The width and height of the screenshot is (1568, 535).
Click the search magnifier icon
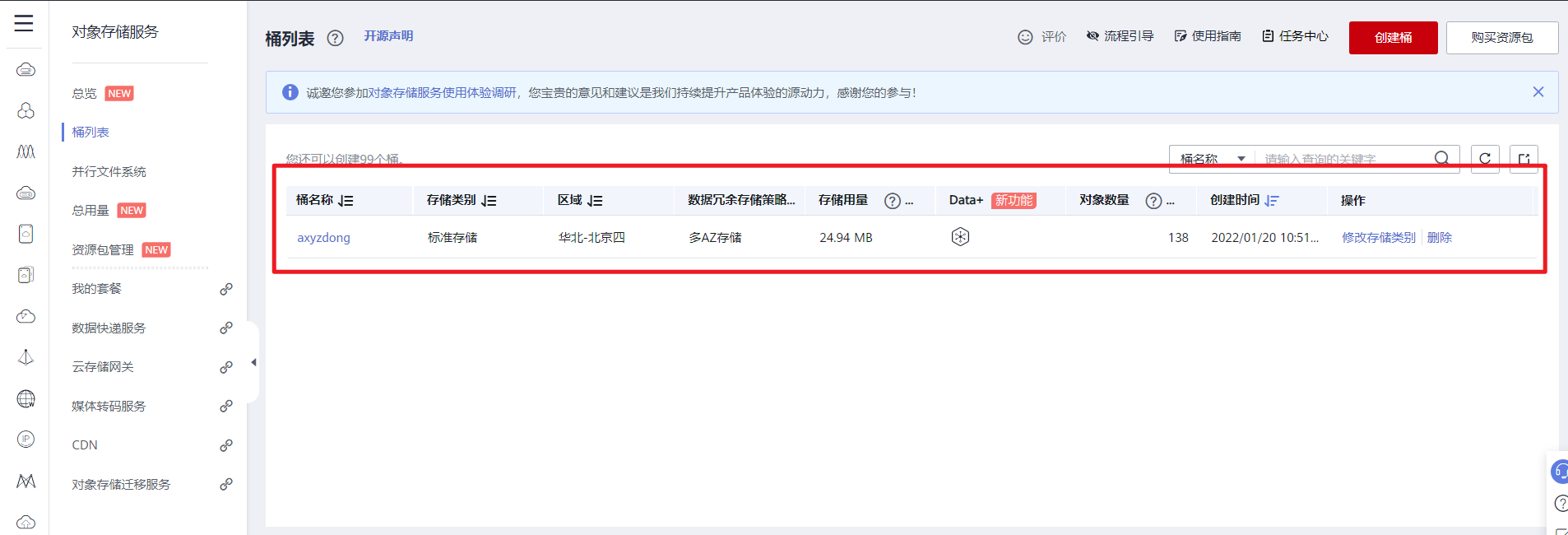1442,158
